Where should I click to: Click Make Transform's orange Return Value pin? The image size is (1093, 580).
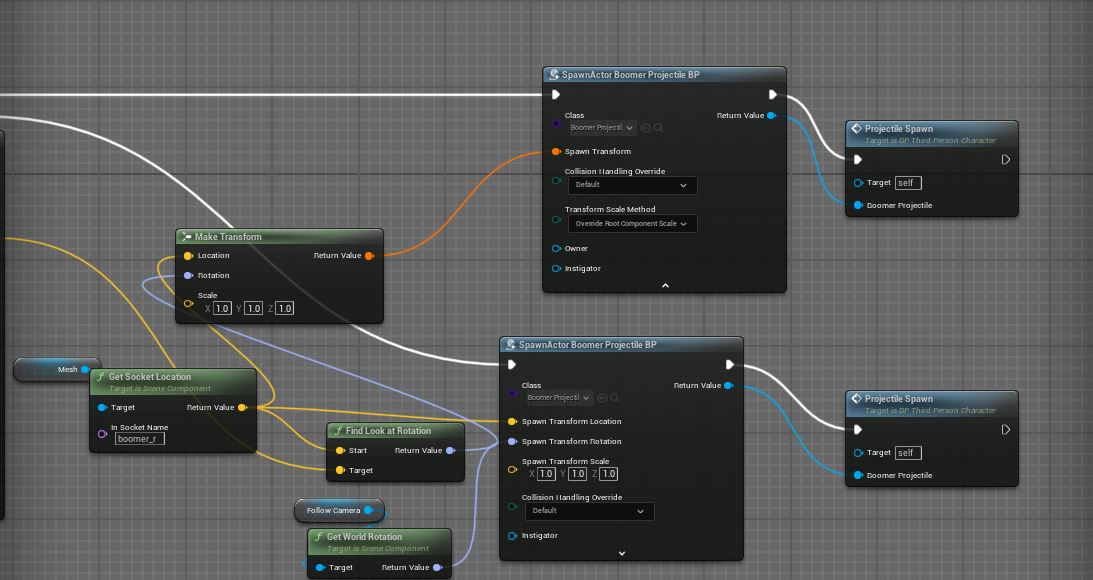[x=369, y=256]
